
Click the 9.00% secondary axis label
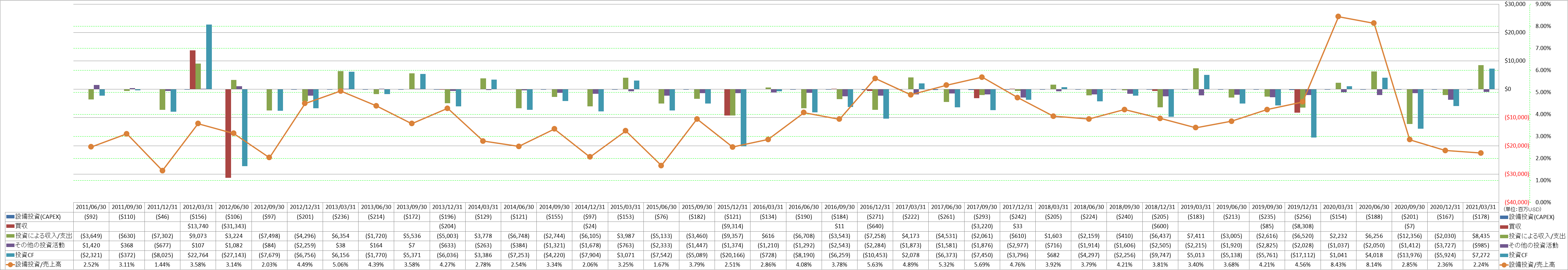click(1543, 4)
